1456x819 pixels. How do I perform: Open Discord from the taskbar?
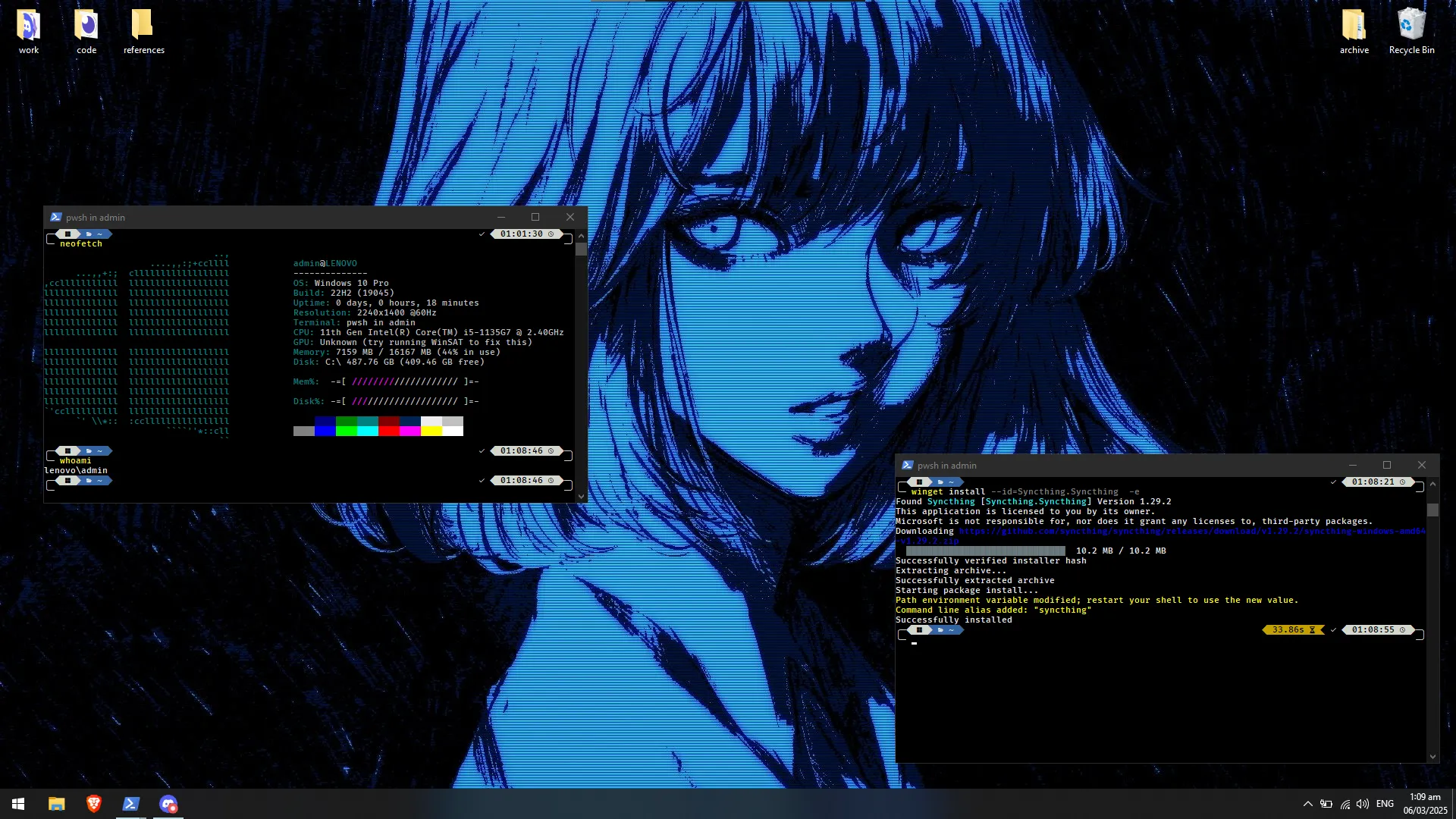coord(168,804)
